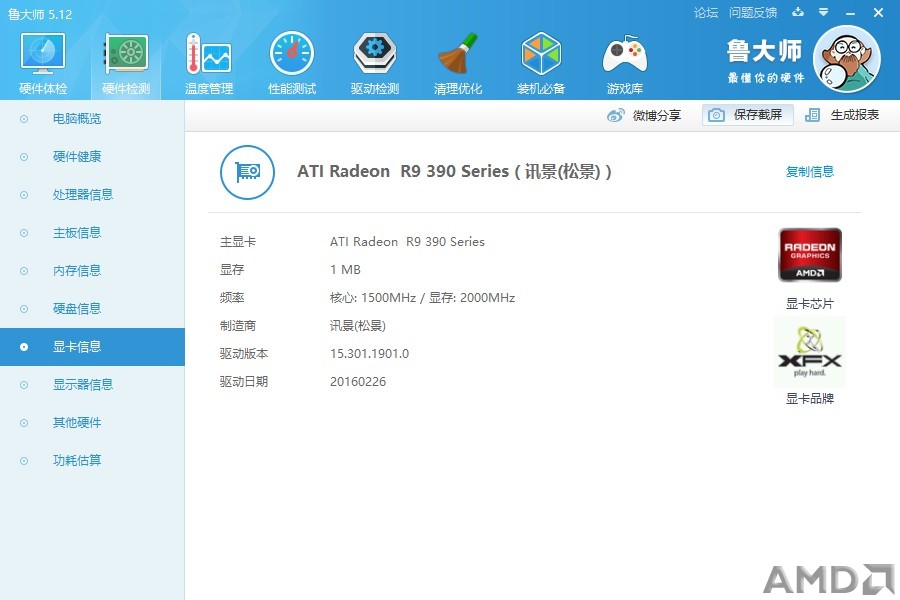Click the Radeon Graphics chip logo
The image size is (900, 600).
pos(810,255)
